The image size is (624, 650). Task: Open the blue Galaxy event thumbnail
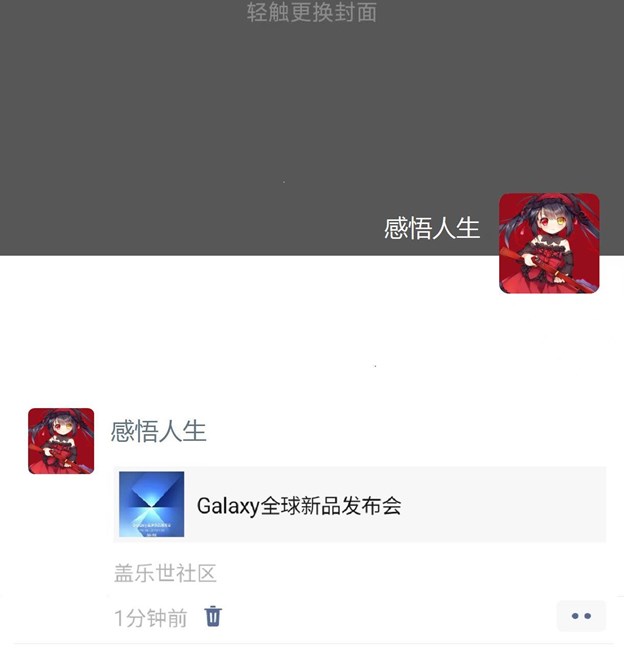pyautogui.click(x=152, y=504)
